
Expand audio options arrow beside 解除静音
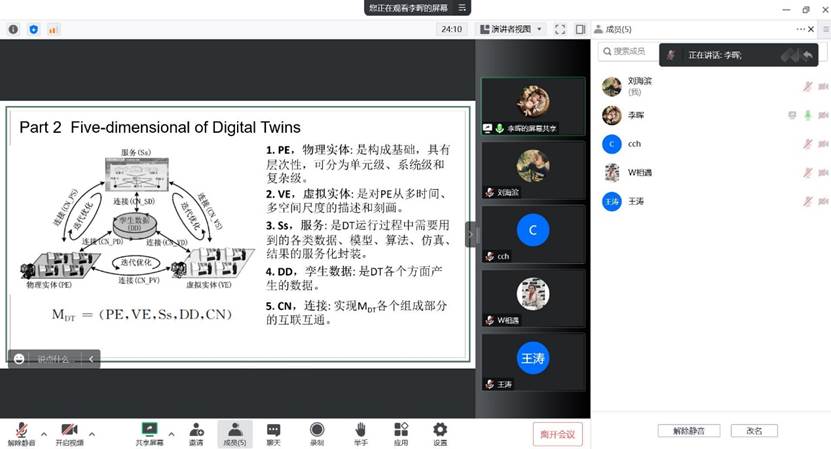43,433
